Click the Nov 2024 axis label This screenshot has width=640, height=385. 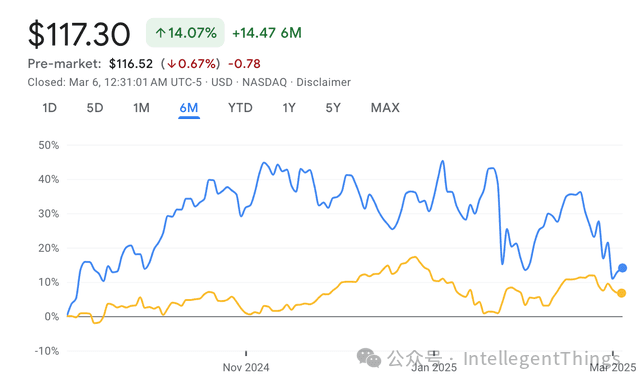click(246, 367)
